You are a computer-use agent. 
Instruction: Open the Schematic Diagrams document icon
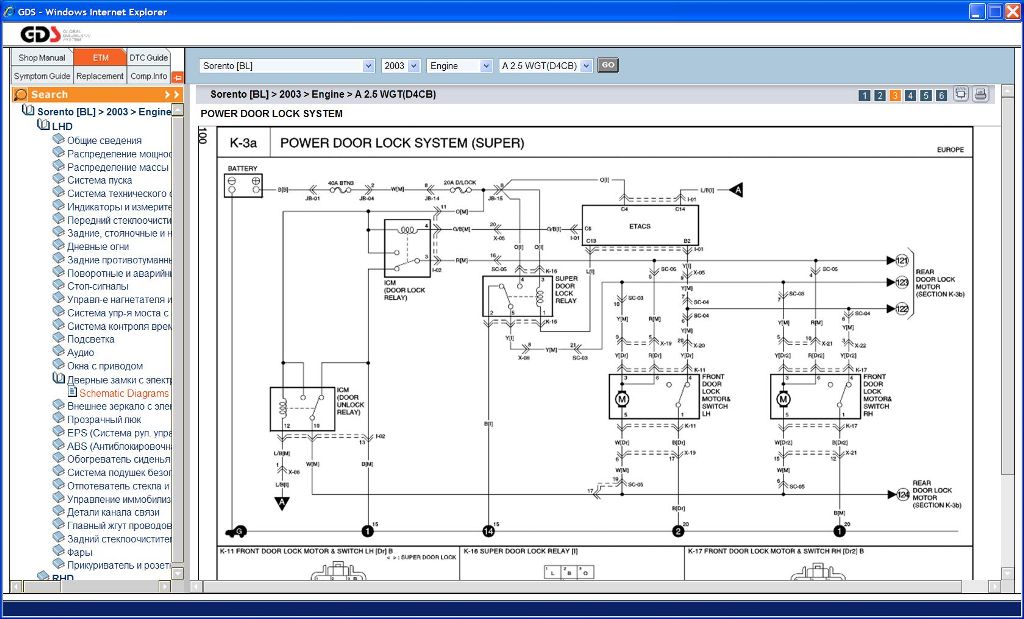pos(72,393)
